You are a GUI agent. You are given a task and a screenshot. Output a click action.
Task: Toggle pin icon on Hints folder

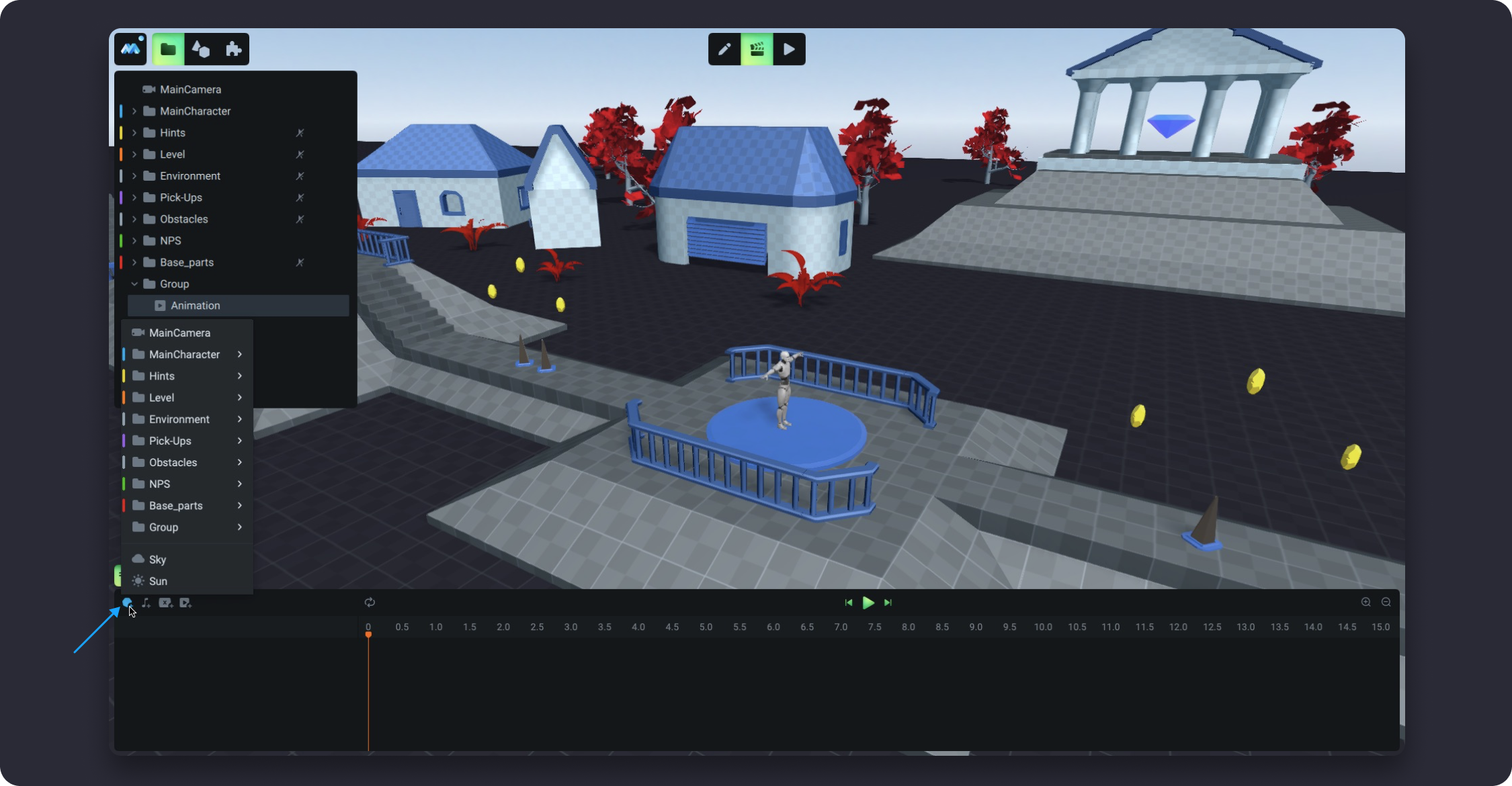(300, 133)
